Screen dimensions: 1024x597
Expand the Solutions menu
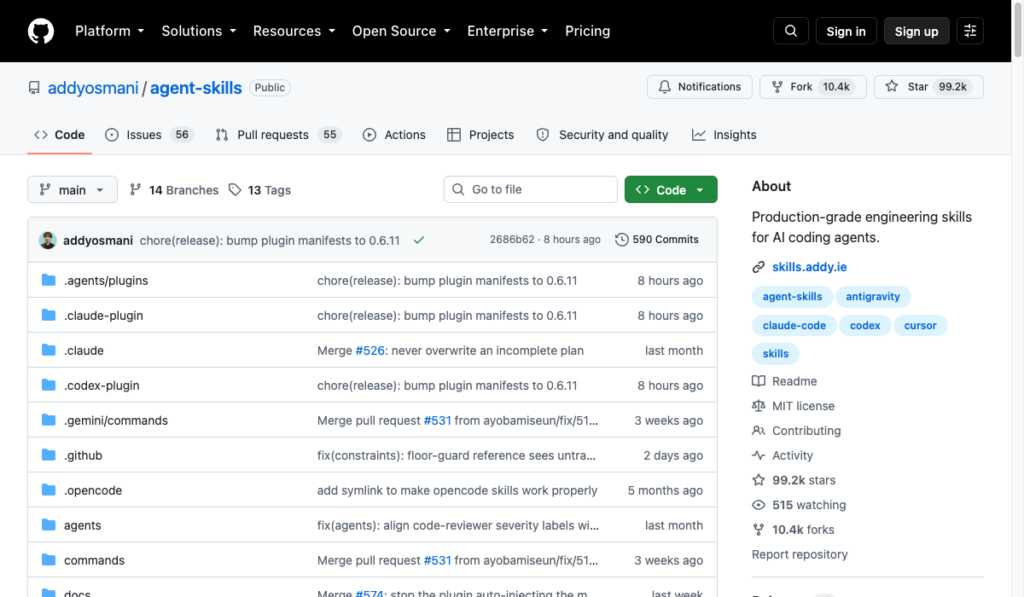pyautogui.click(x=199, y=31)
